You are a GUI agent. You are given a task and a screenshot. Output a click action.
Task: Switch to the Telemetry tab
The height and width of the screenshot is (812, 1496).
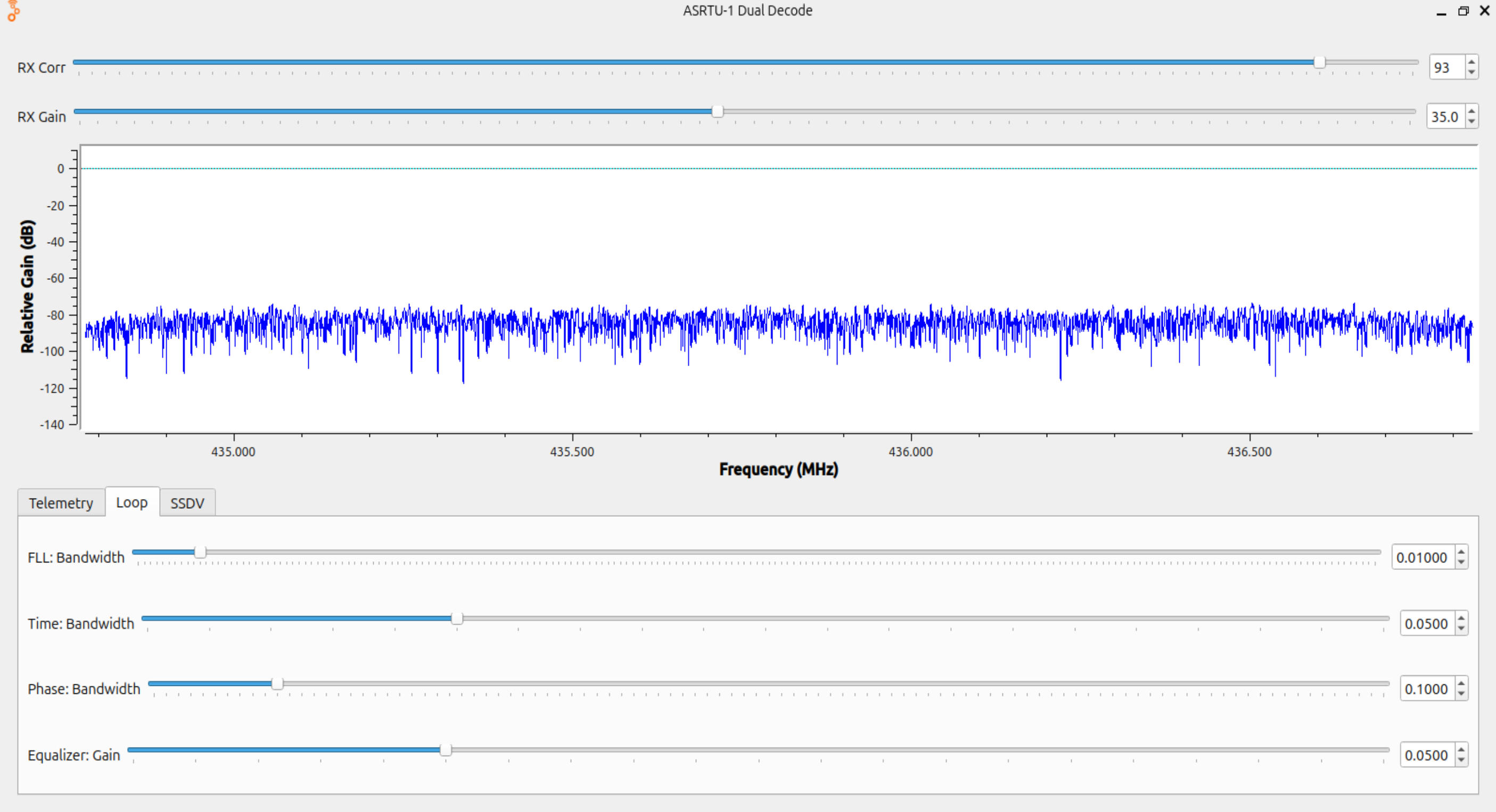point(61,503)
